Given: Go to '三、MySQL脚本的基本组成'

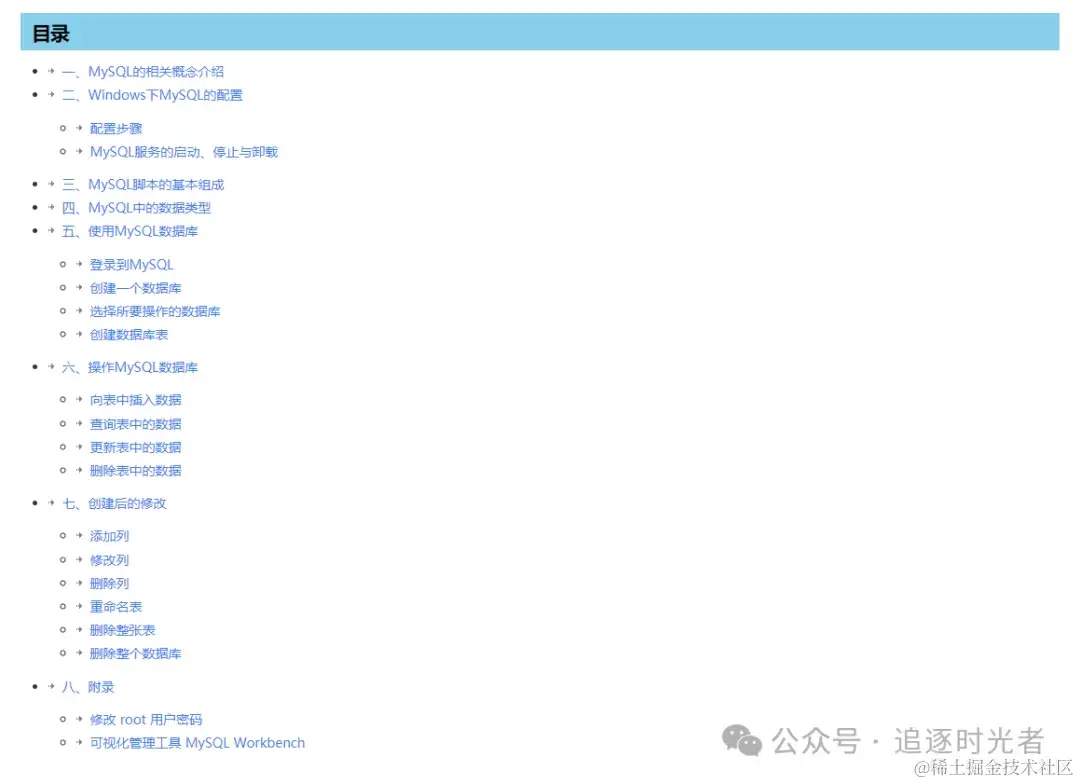Looking at the screenshot, I should coord(143,185).
